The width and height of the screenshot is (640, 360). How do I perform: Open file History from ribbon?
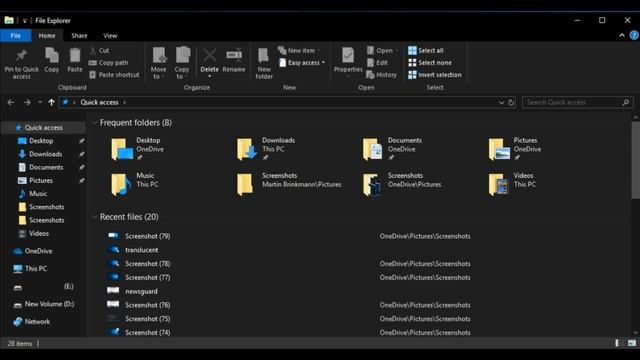tap(382, 75)
